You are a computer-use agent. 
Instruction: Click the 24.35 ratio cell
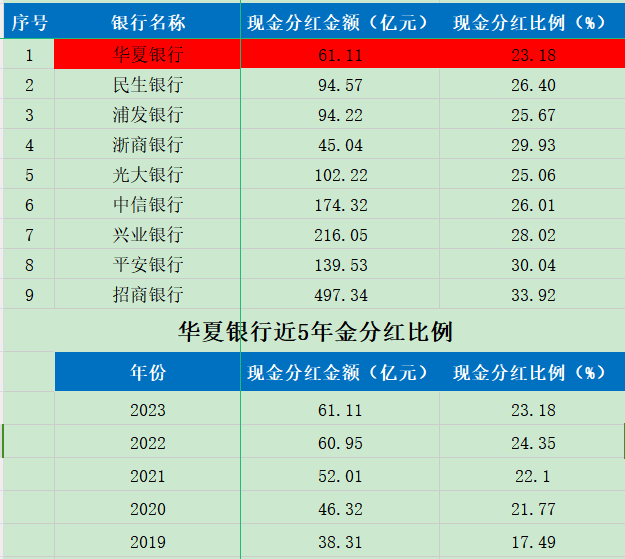[x=532, y=442]
